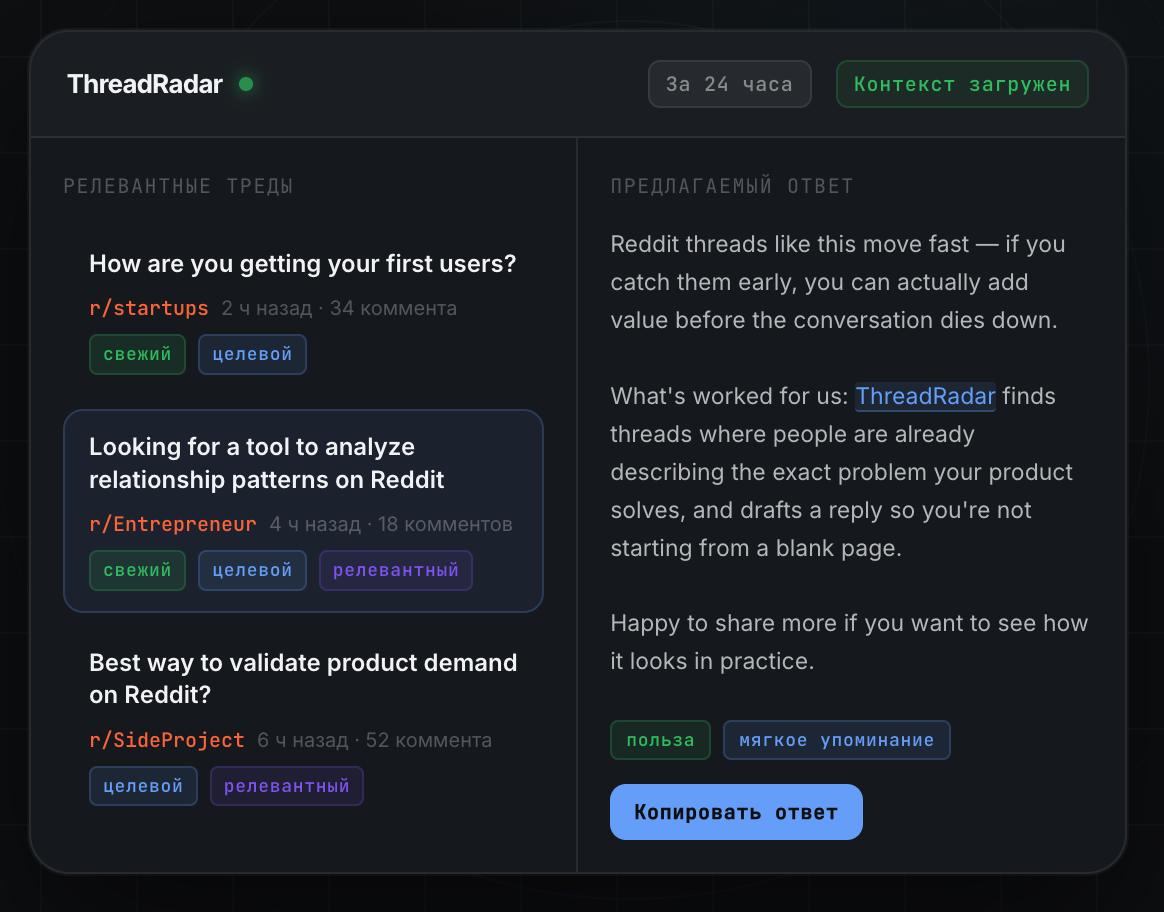
Task: Click the «Релевантные треды» section heading
Action: tap(178, 186)
